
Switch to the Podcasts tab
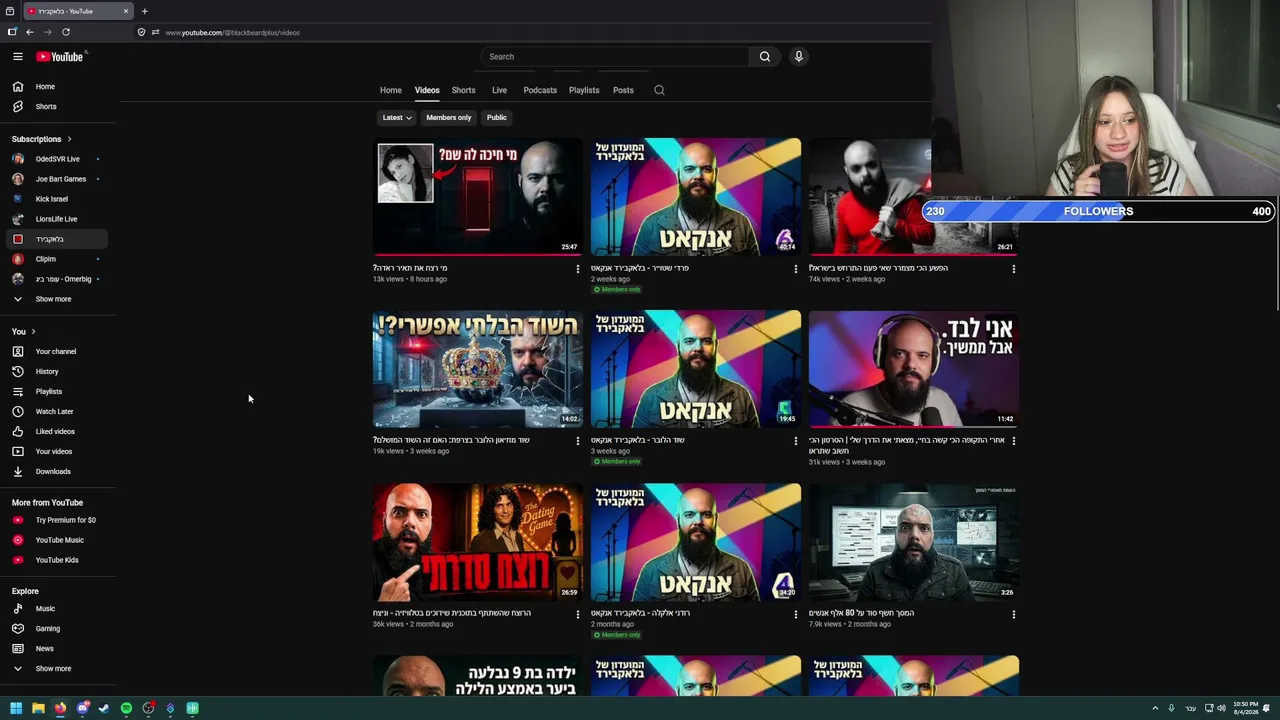pyautogui.click(x=540, y=90)
